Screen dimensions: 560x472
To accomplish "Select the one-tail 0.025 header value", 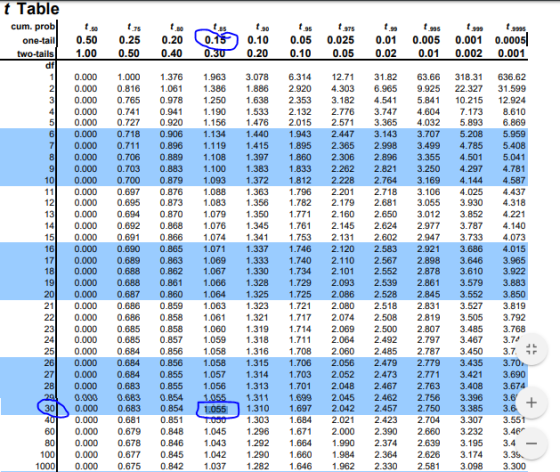I will [340, 40].
